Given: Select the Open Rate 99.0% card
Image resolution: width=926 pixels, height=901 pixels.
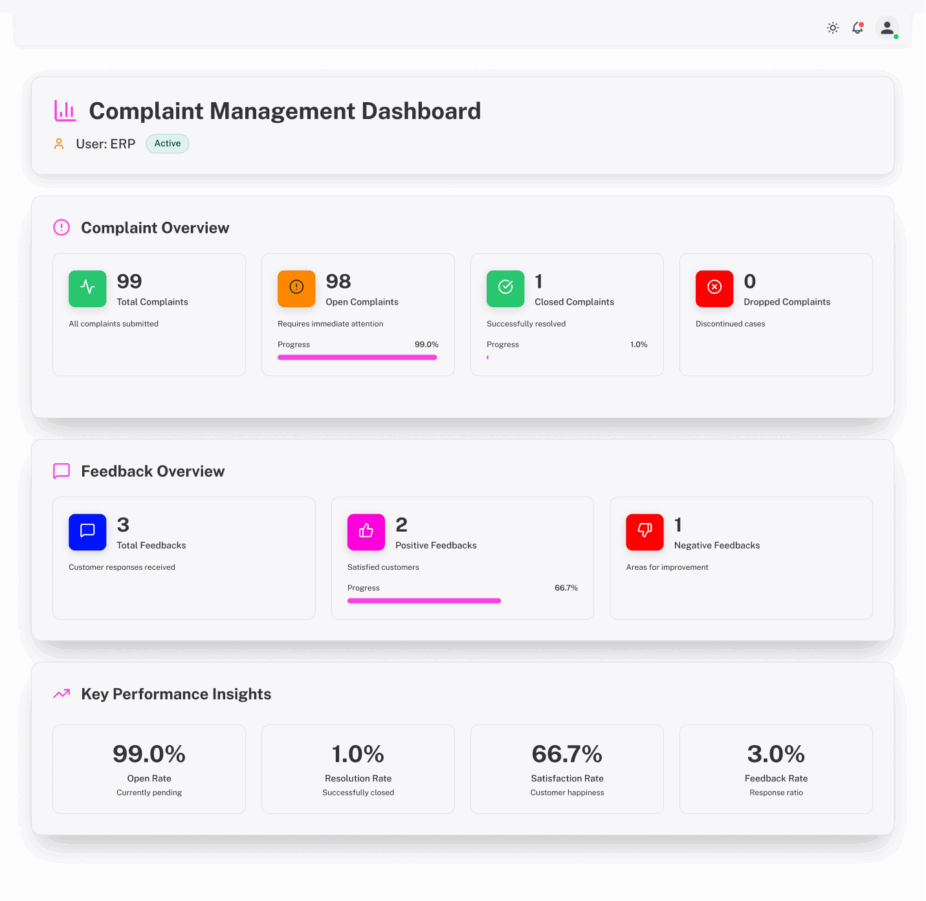Looking at the screenshot, I should pos(149,769).
